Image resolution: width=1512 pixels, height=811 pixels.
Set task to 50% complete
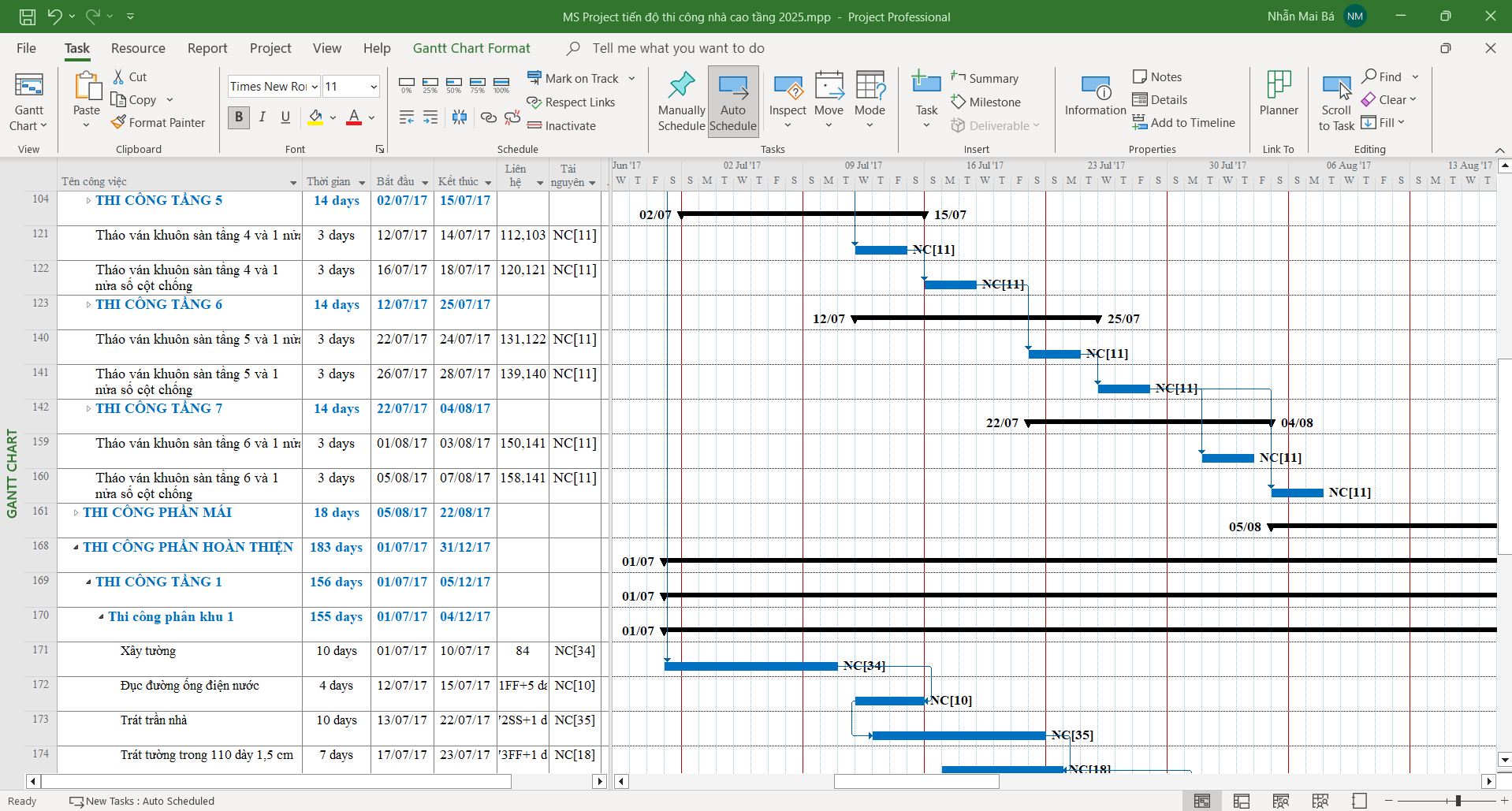click(x=453, y=85)
